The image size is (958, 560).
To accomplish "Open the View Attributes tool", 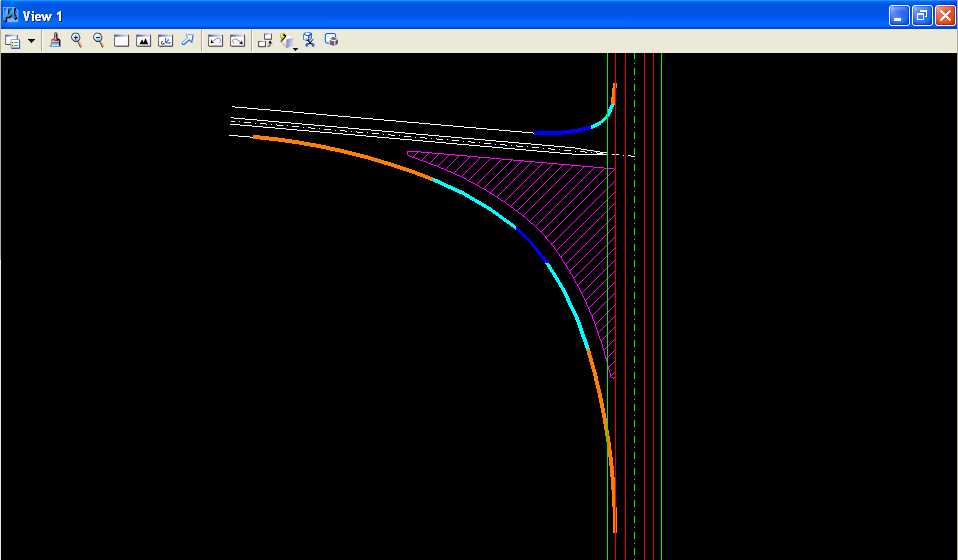I will coord(13,41).
